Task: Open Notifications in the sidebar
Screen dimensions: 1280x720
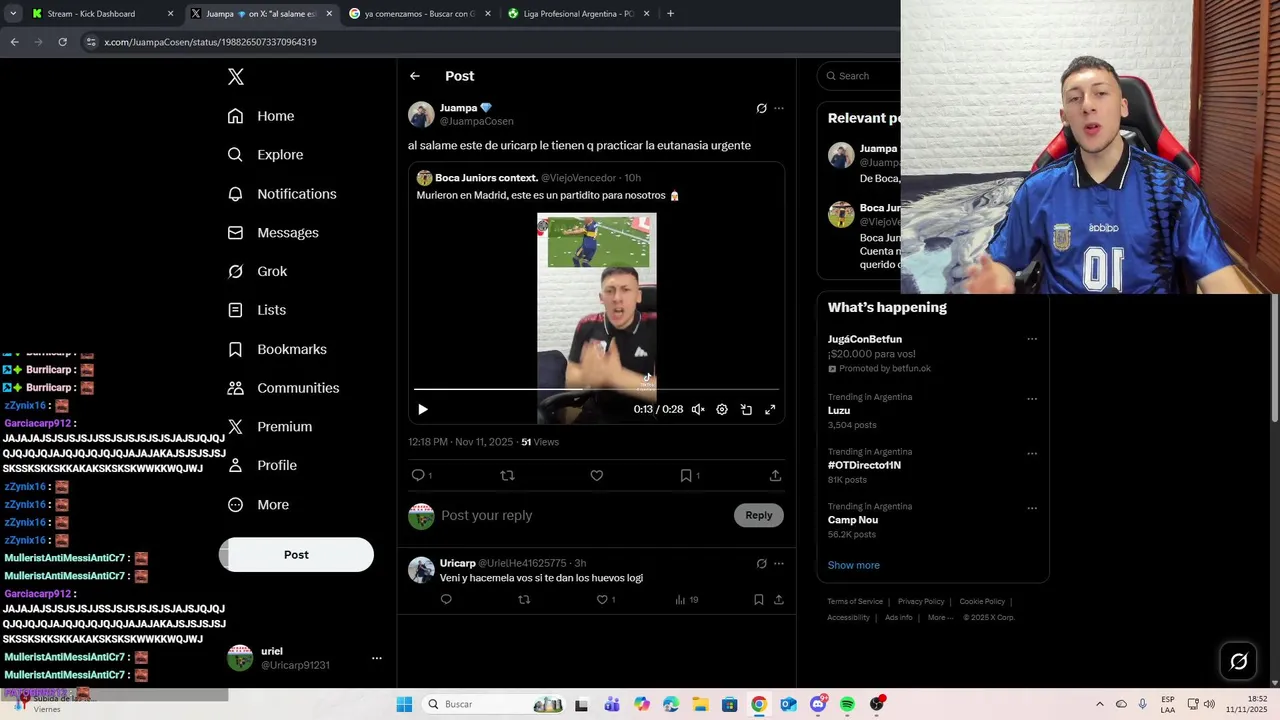Action: coord(282,194)
